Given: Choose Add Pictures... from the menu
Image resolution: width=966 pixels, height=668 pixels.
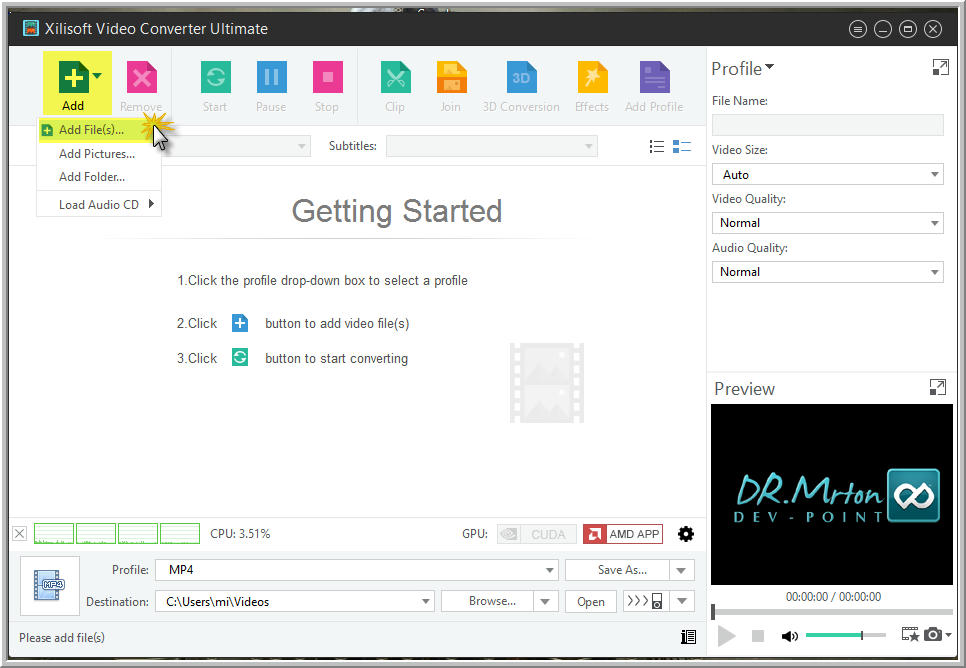Looking at the screenshot, I should click(x=97, y=154).
